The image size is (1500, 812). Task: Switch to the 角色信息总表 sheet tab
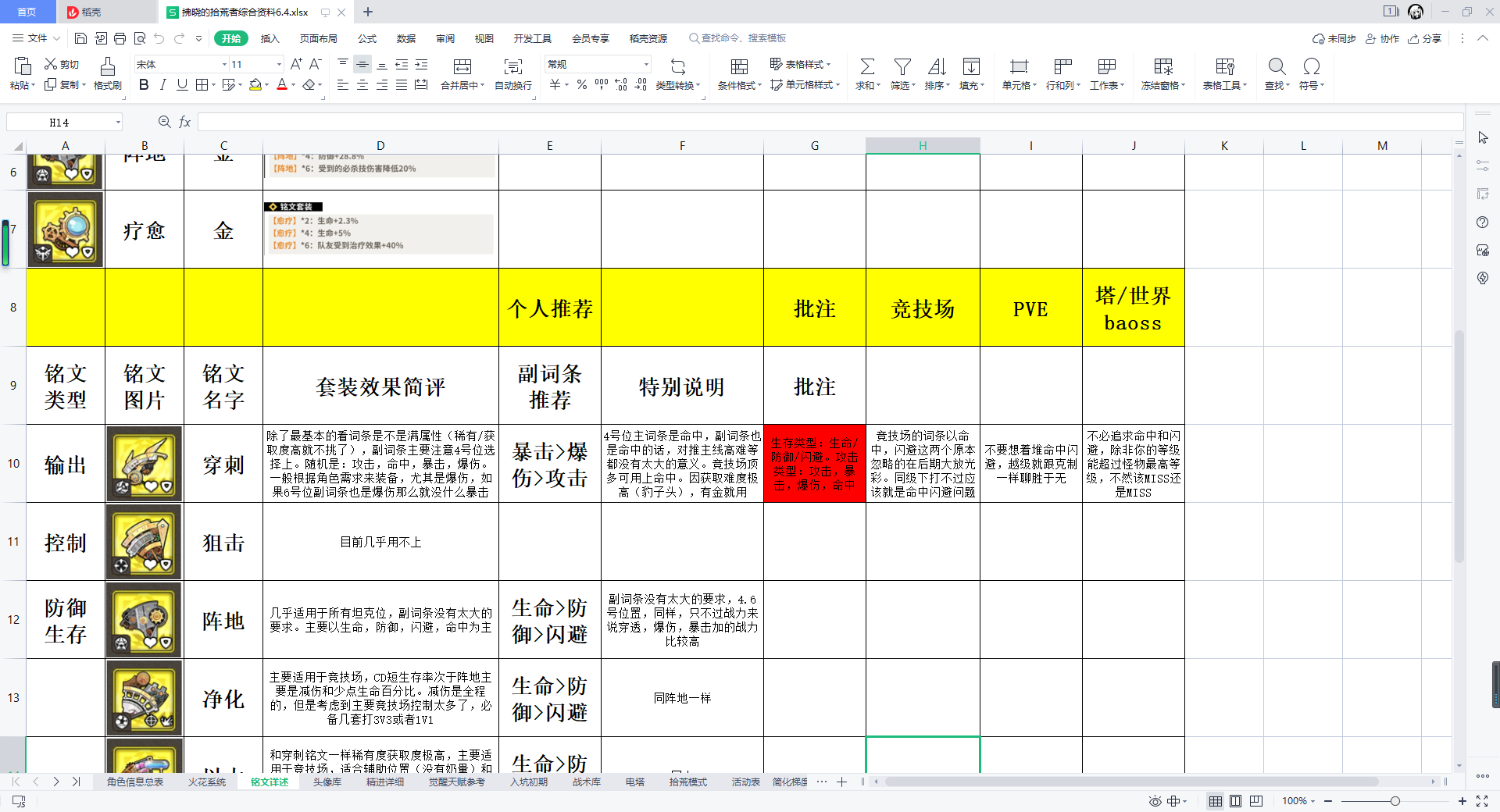[135, 782]
